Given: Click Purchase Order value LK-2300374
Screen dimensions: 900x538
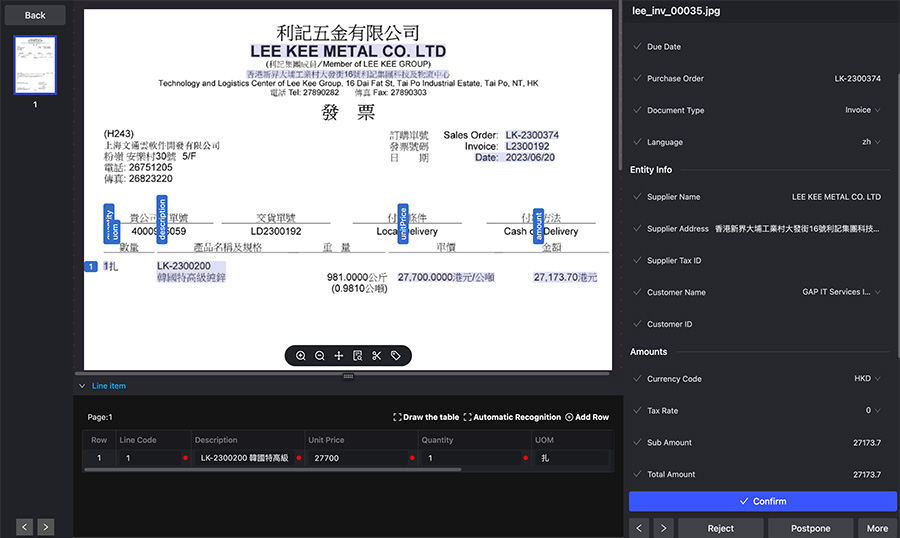Looking at the screenshot, I should tap(858, 78).
